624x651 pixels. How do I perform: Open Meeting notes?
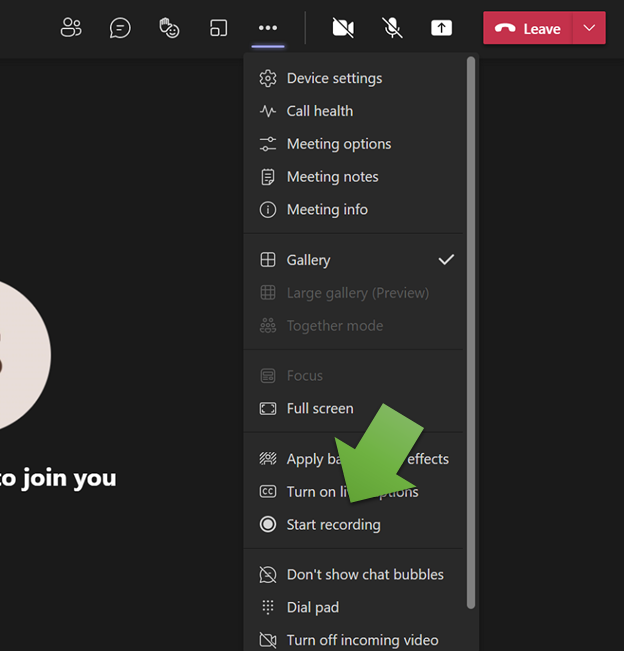click(354, 177)
